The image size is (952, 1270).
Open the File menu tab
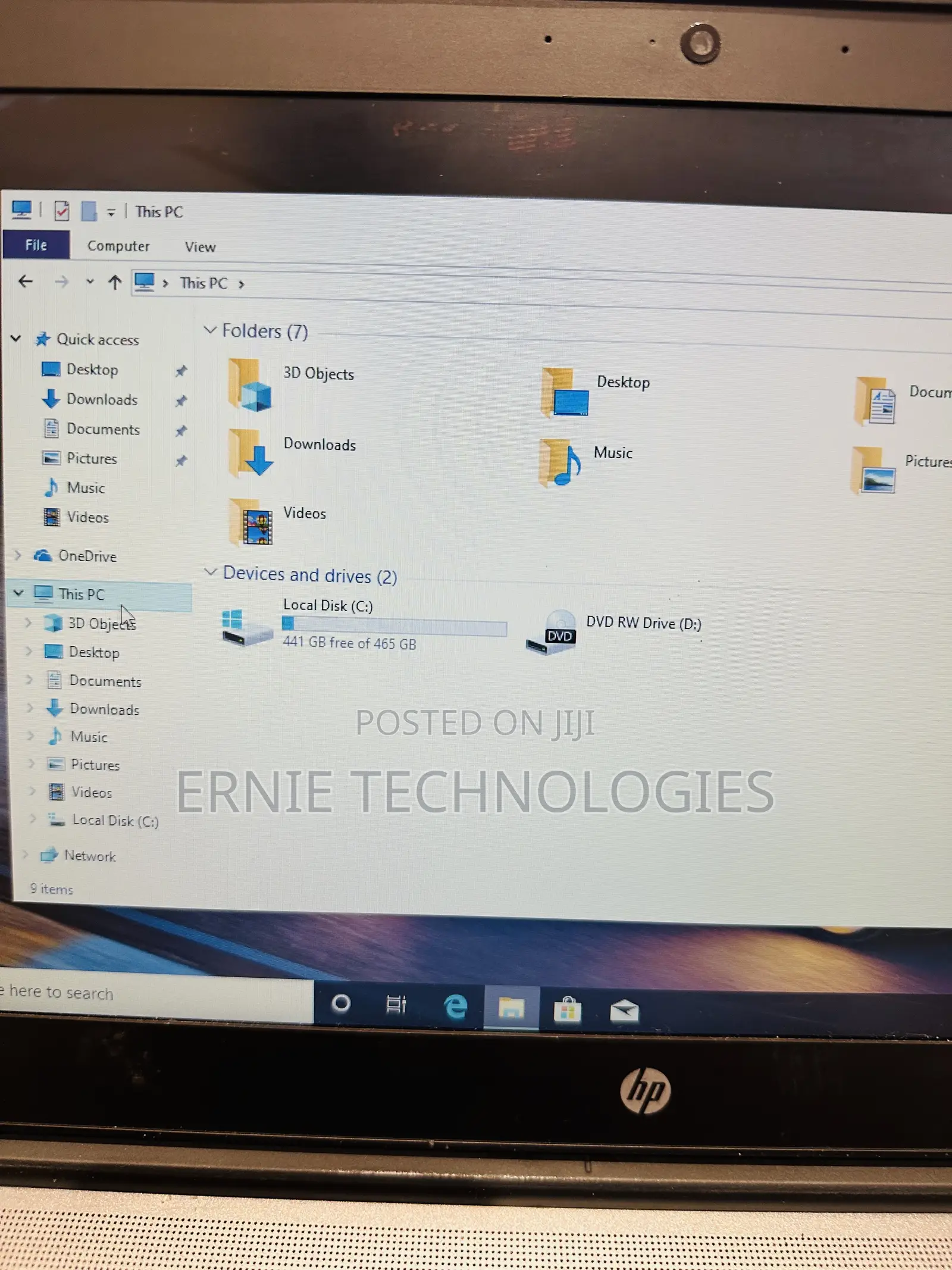[x=36, y=245]
